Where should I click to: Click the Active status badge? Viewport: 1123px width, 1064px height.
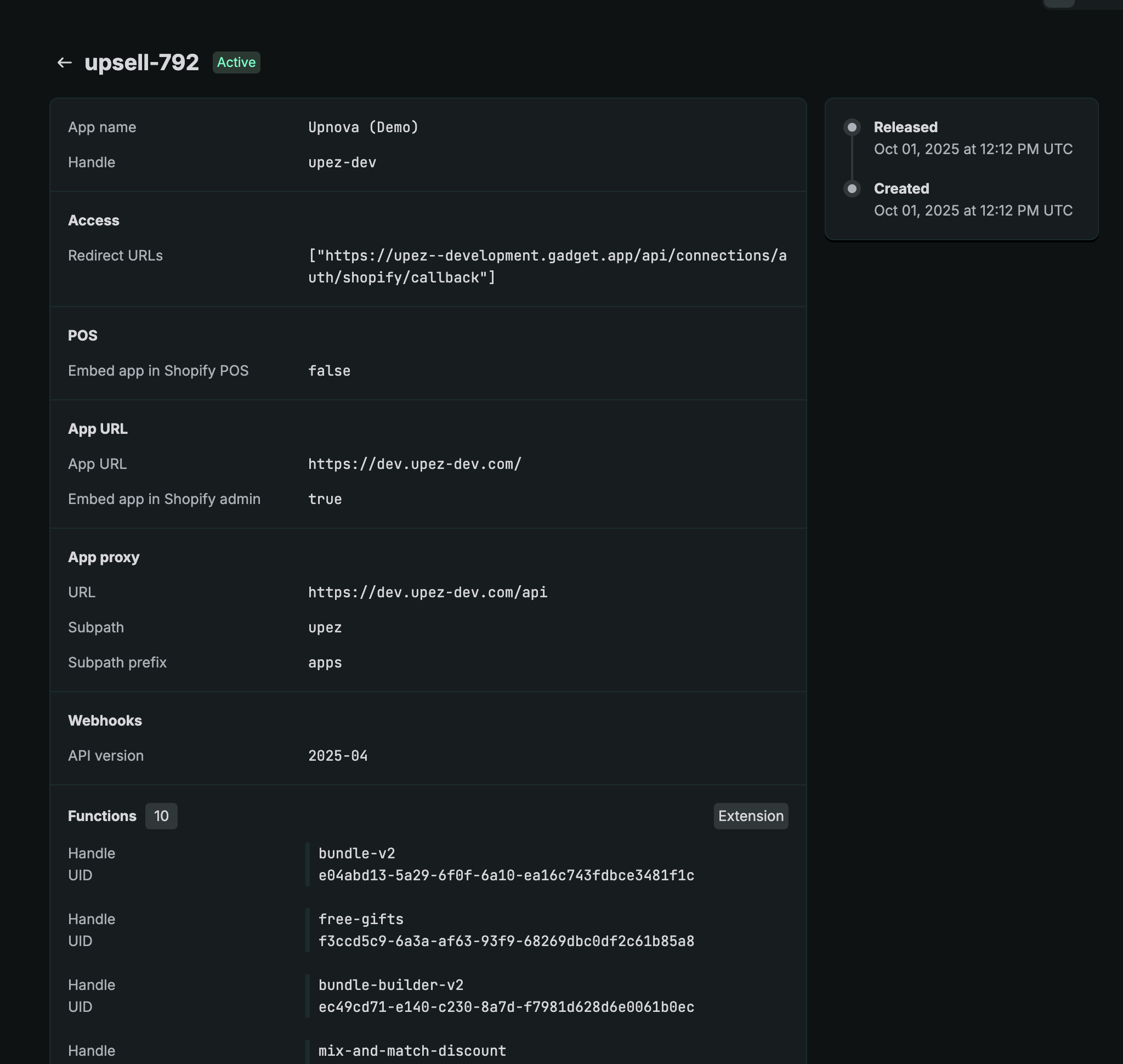[x=236, y=63]
